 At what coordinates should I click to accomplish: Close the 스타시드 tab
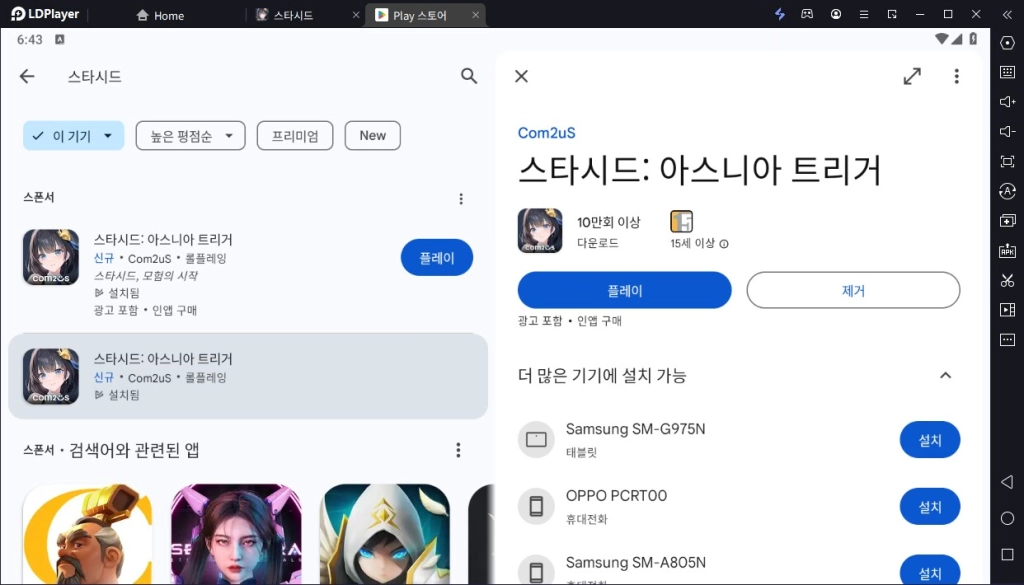tap(356, 15)
